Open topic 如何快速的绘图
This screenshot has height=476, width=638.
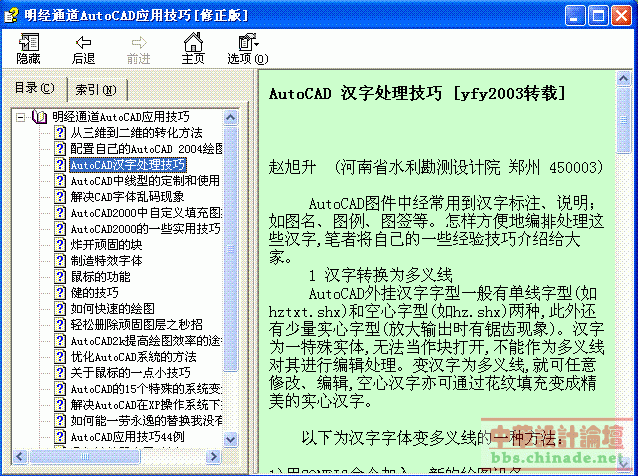pos(112,308)
